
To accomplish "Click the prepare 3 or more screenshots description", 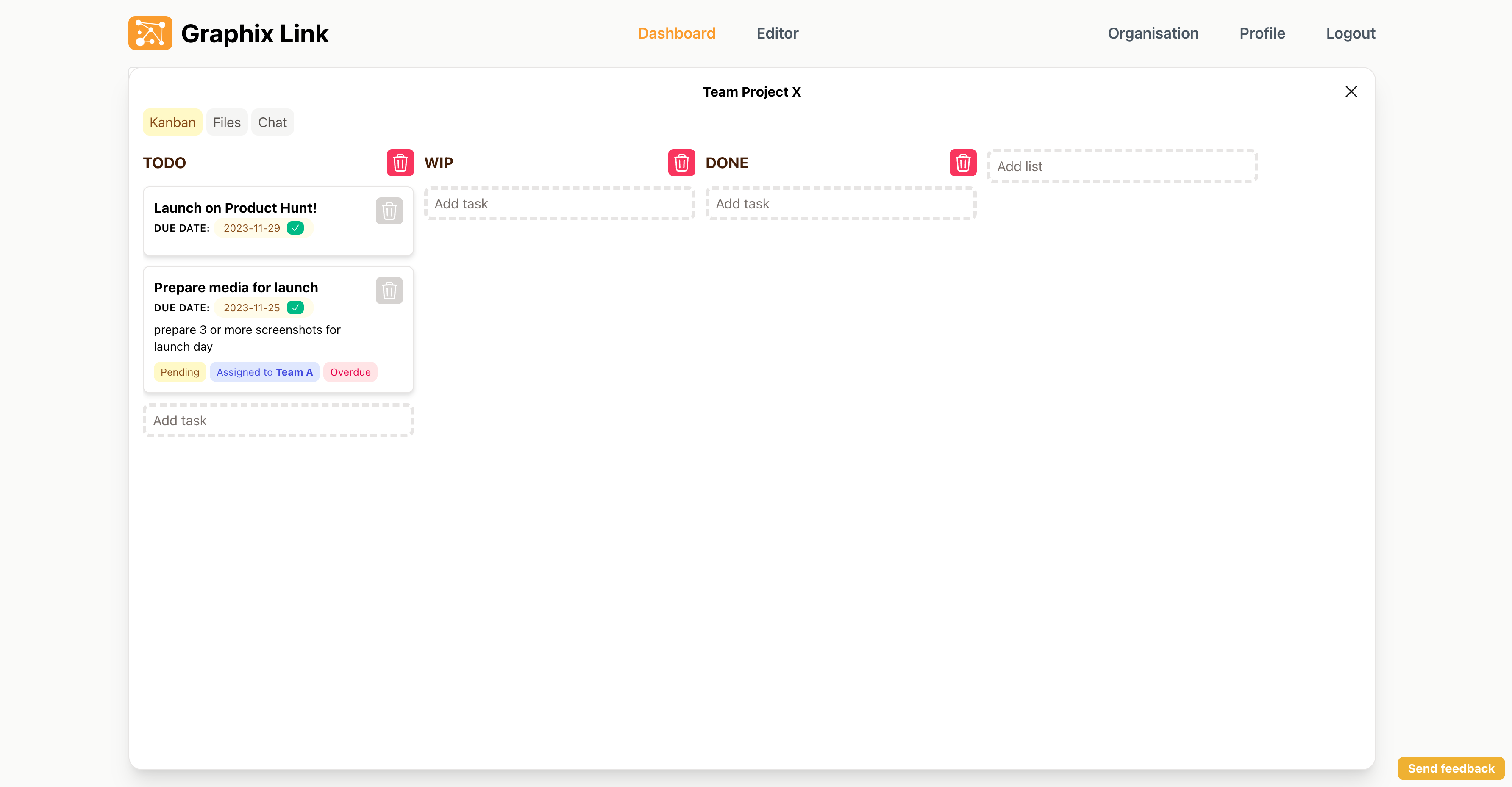I will [247, 338].
